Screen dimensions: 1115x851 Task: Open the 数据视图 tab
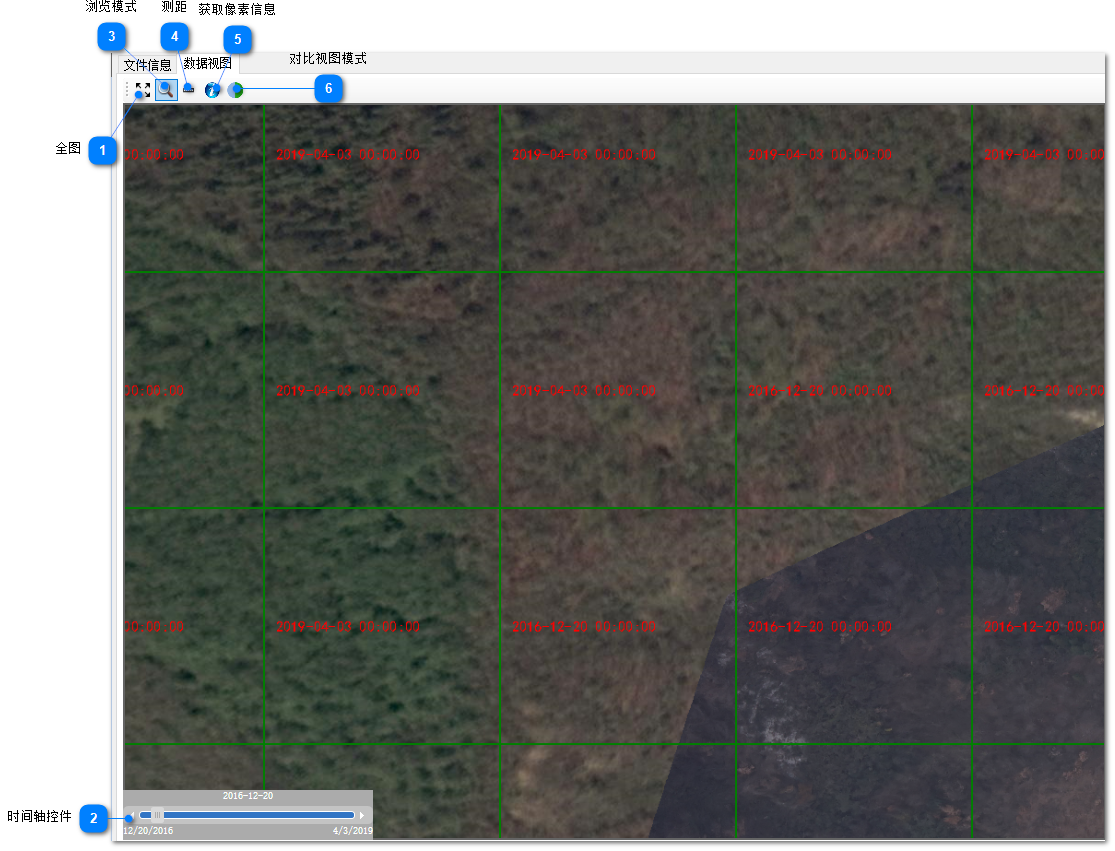(208, 64)
